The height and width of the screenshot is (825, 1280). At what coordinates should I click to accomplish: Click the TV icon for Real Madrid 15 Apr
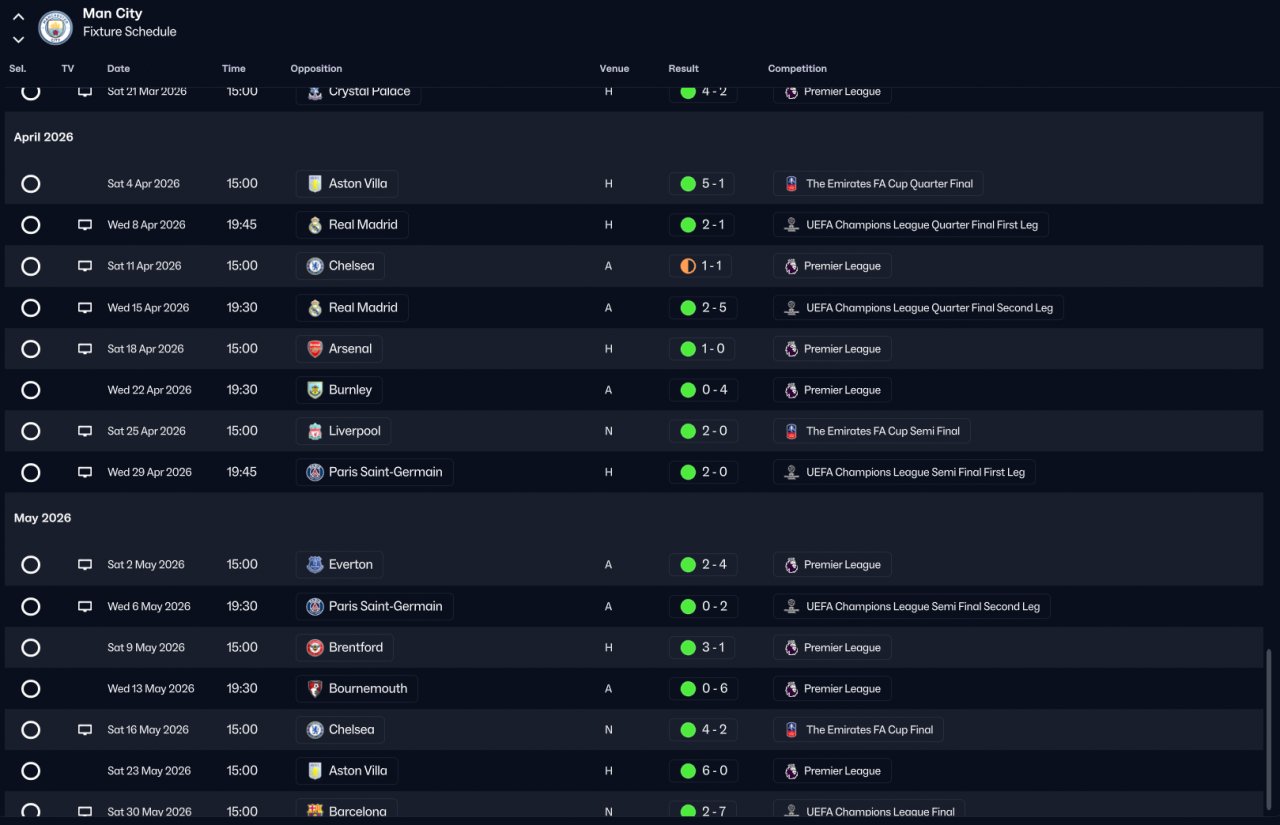pos(85,308)
